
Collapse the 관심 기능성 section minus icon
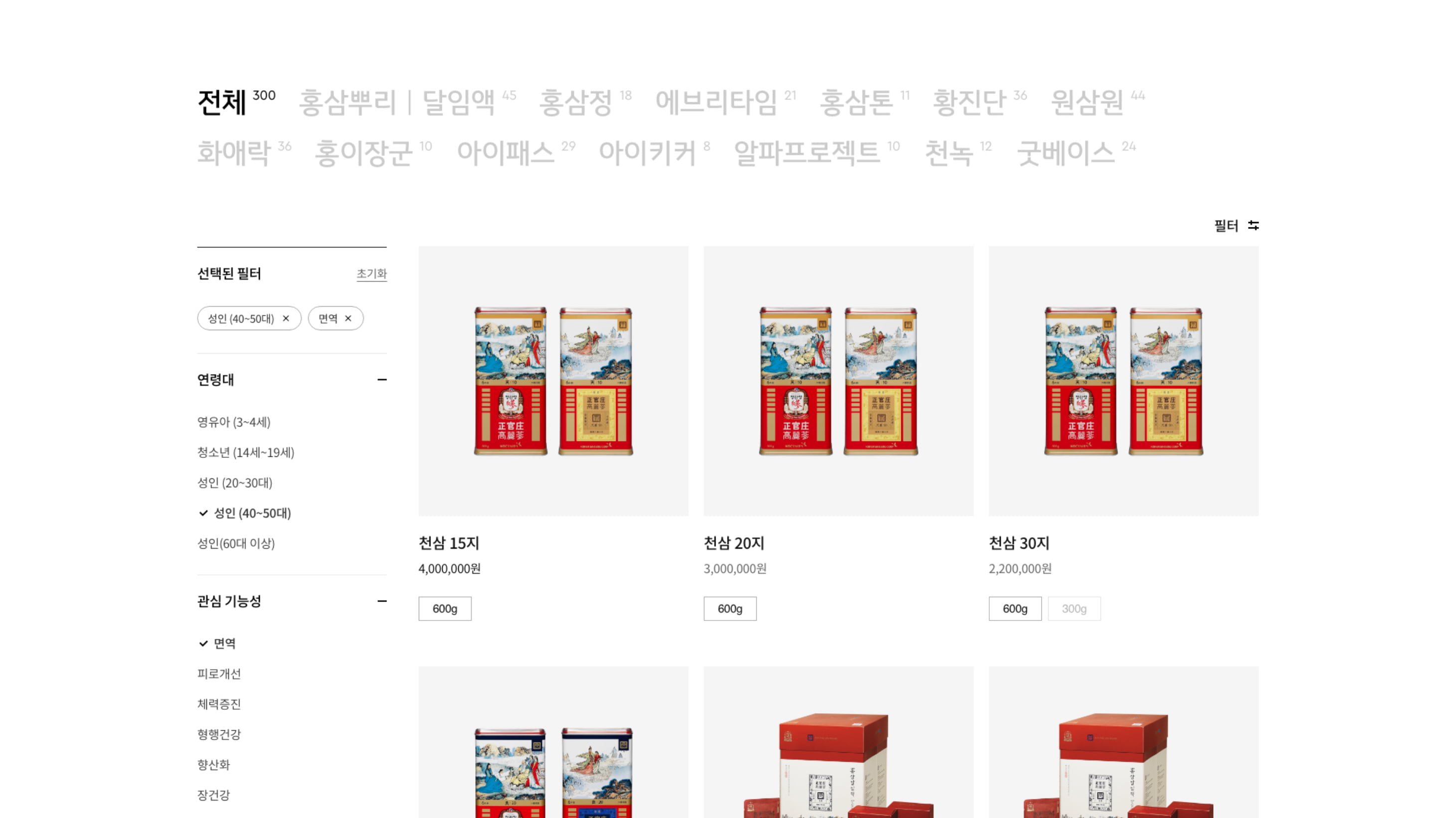click(382, 601)
